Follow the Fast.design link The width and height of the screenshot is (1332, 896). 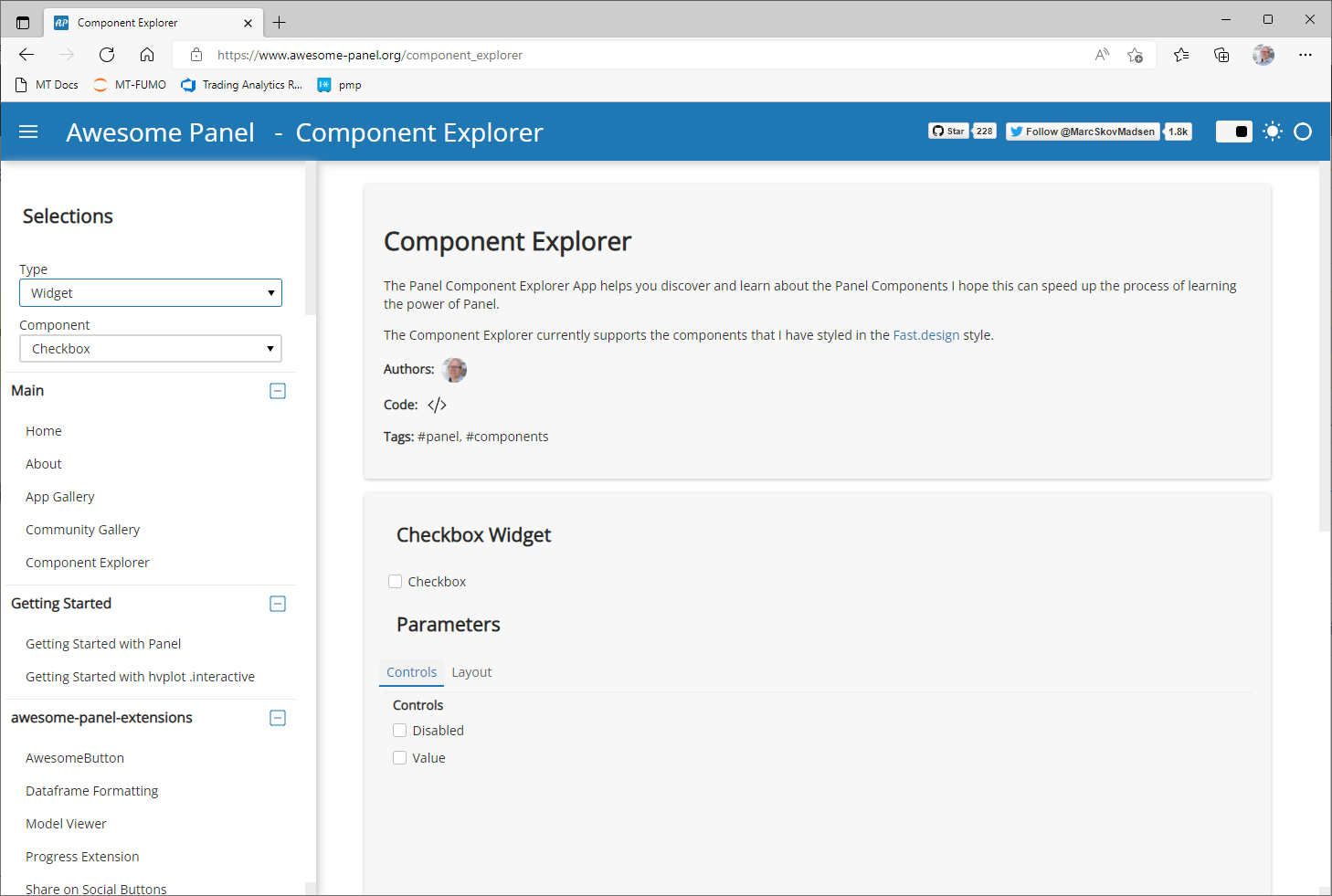925,334
